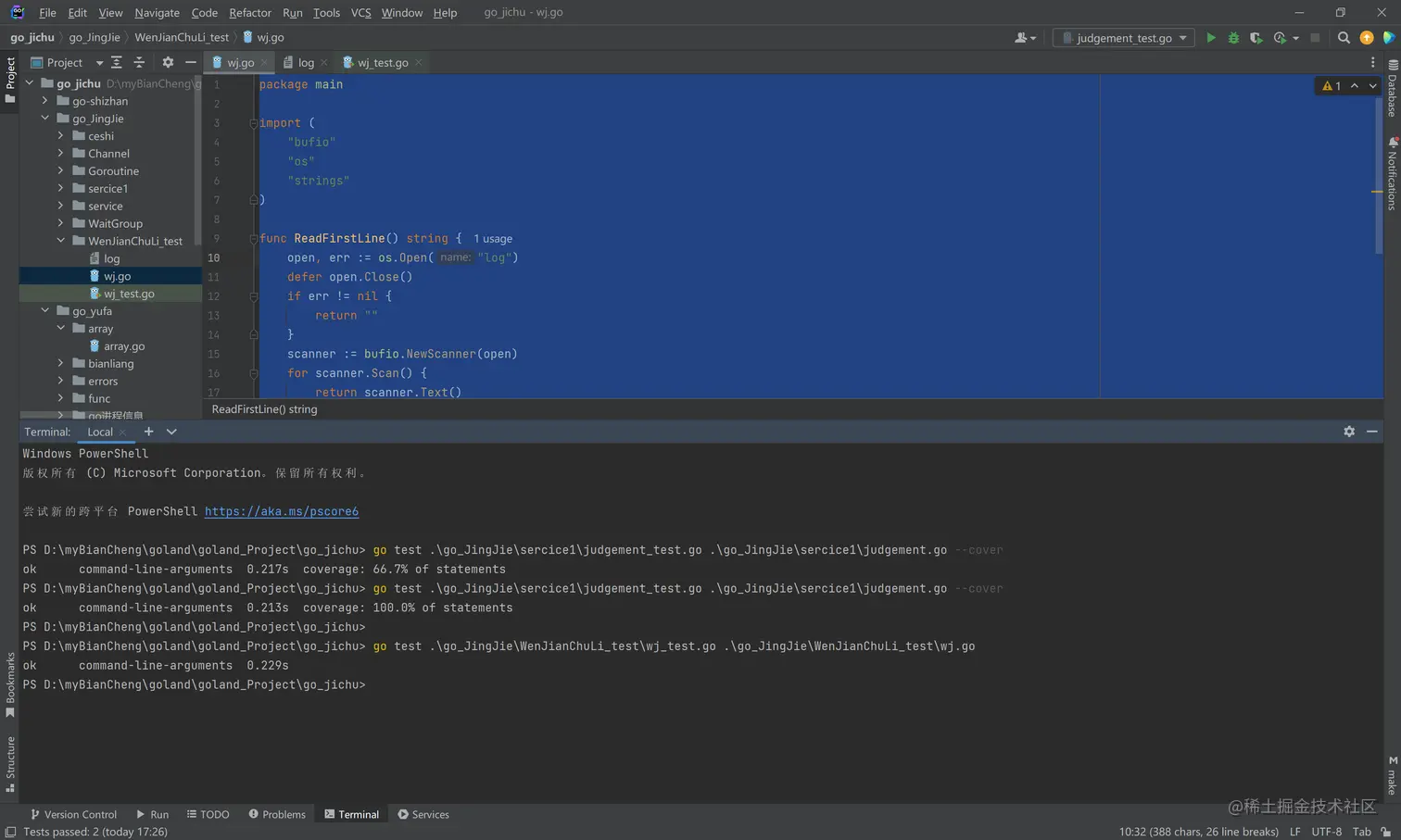The height and width of the screenshot is (840, 1401).
Task: Expand all in Project panel
Action: [x=117, y=62]
